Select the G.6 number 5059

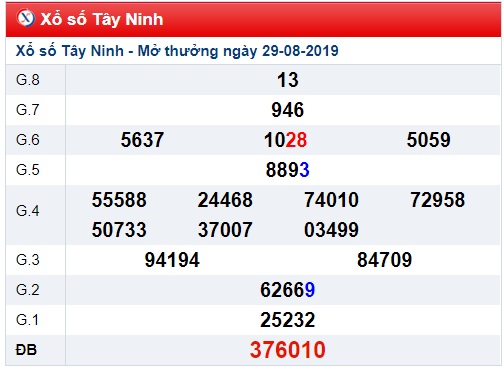(x=429, y=140)
